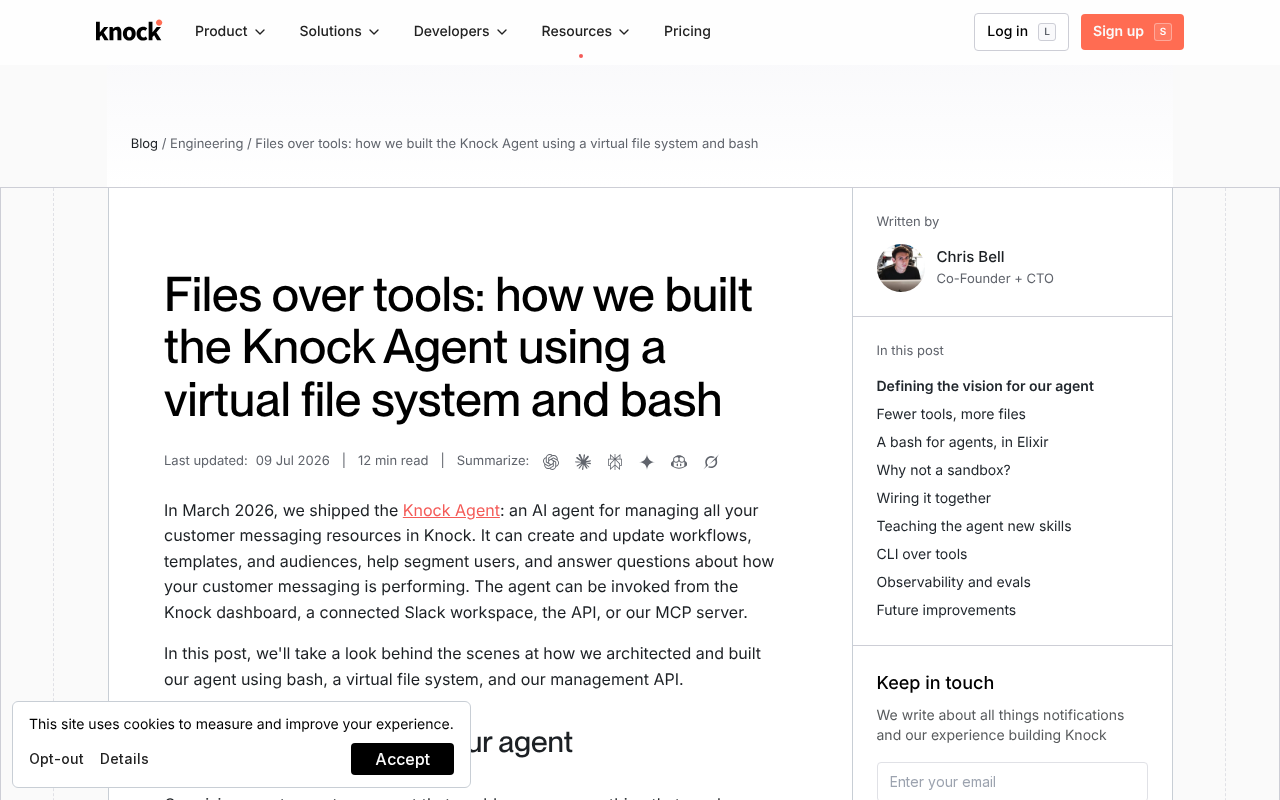Go to Engineering breadcrumb link
The height and width of the screenshot is (800, 1280).
[x=206, y=143]
